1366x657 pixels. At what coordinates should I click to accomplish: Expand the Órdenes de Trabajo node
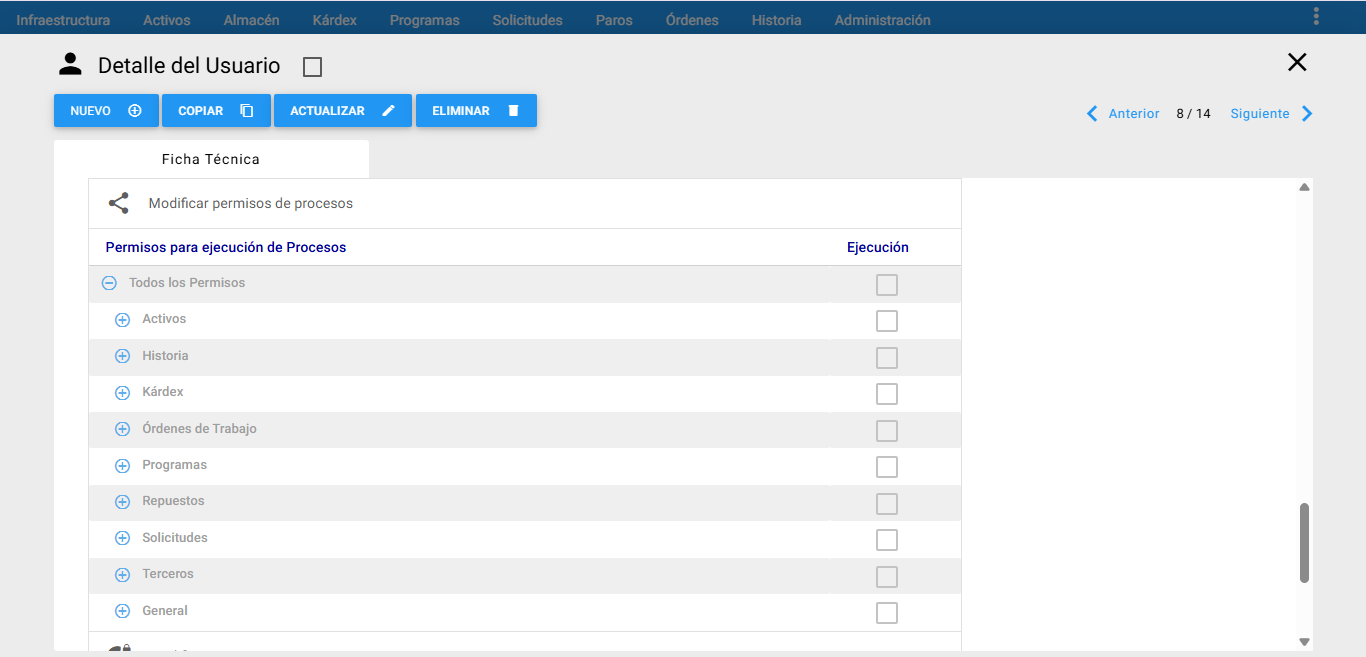123,429
